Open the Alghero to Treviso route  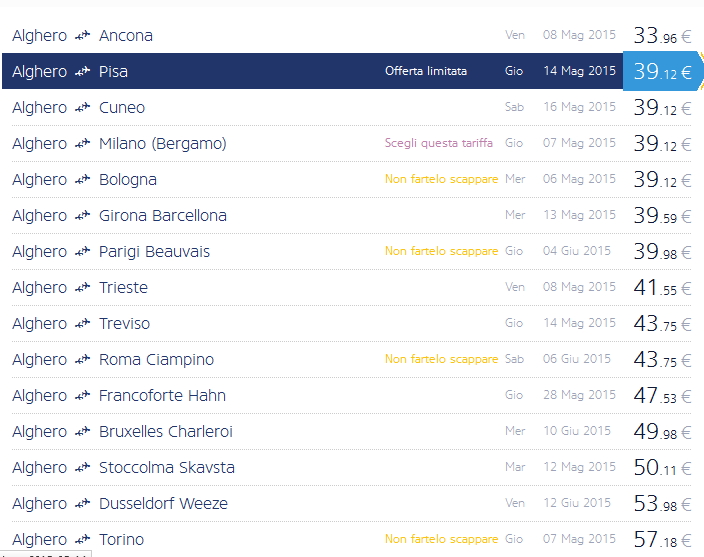point(124,324)
